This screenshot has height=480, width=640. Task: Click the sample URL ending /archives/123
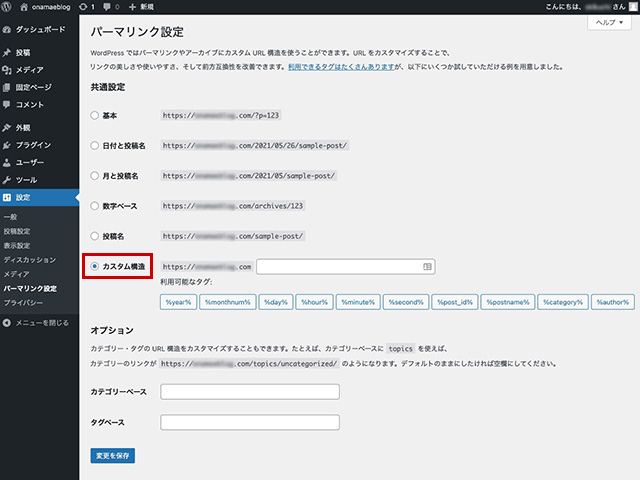(x=233, y=206)
